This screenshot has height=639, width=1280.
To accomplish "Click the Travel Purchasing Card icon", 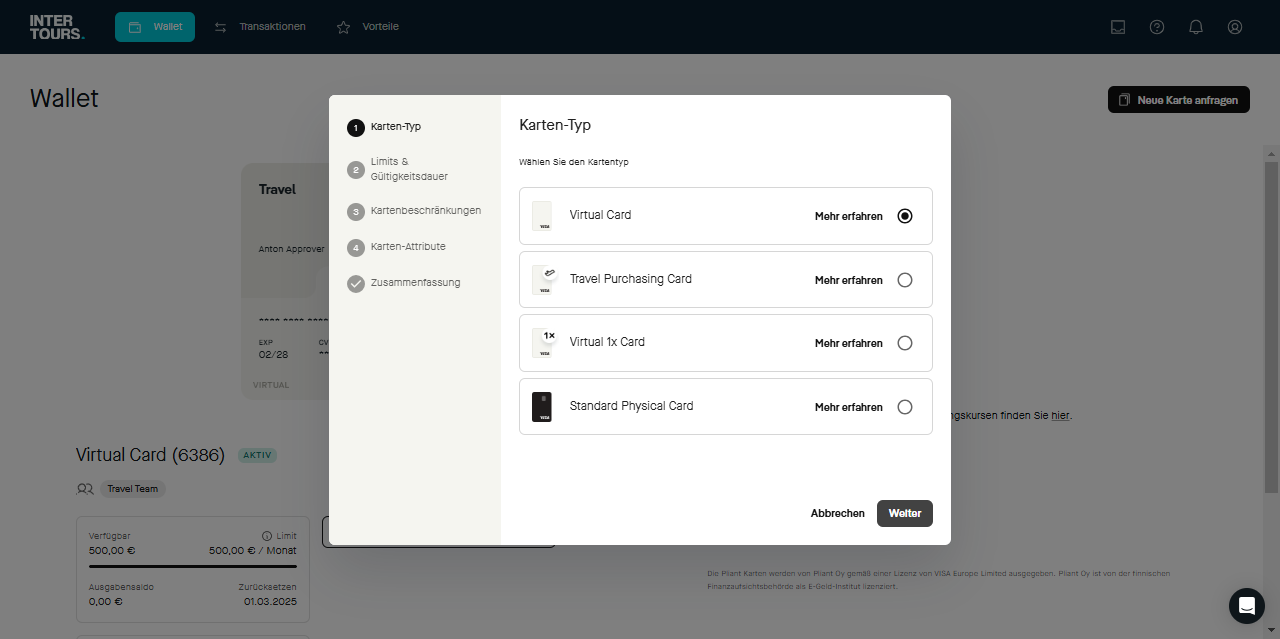I will [x=542, y=280].
